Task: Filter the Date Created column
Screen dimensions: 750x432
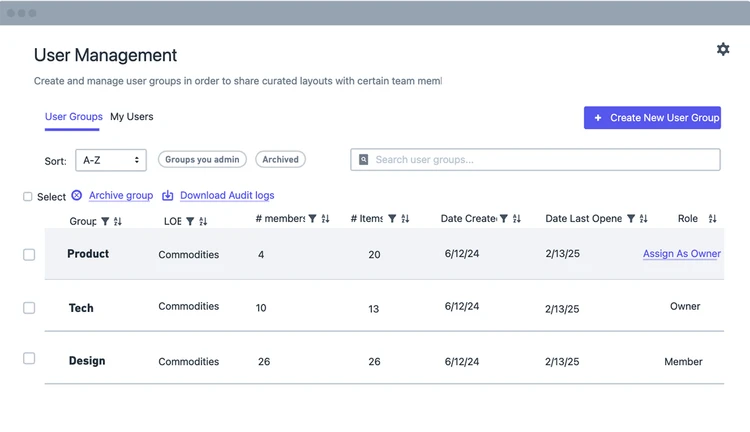Action: click(x=504, y=219)
